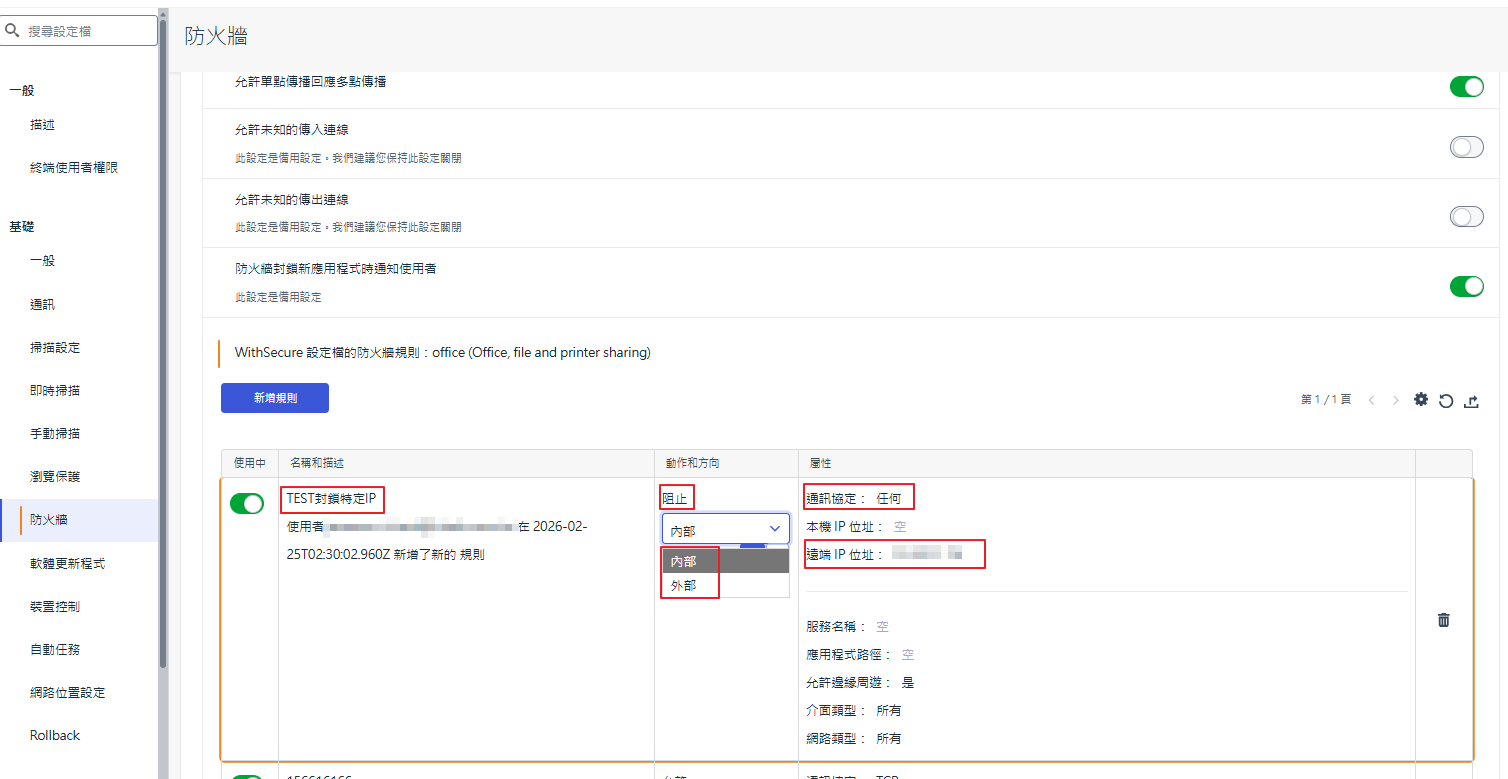Open 手動掃描 page
This screenshot has width=1508, height=779.
pos(55,434)
